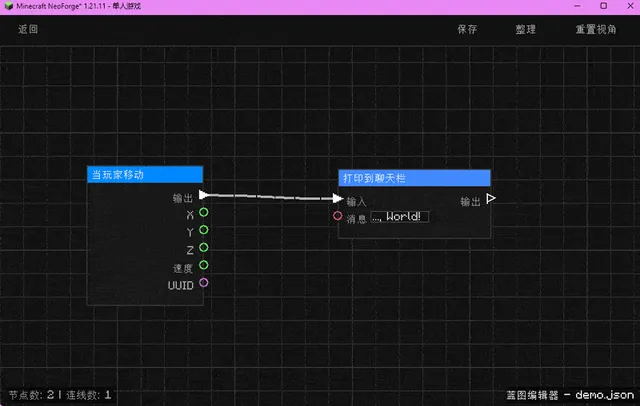Click the X output pin
Image resolution: width=640 pixels, height=406 pixels.
(x=204, y=212)
